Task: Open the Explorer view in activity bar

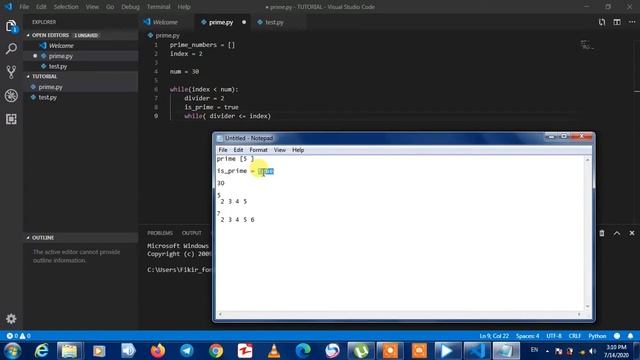Action: [11, 26]
